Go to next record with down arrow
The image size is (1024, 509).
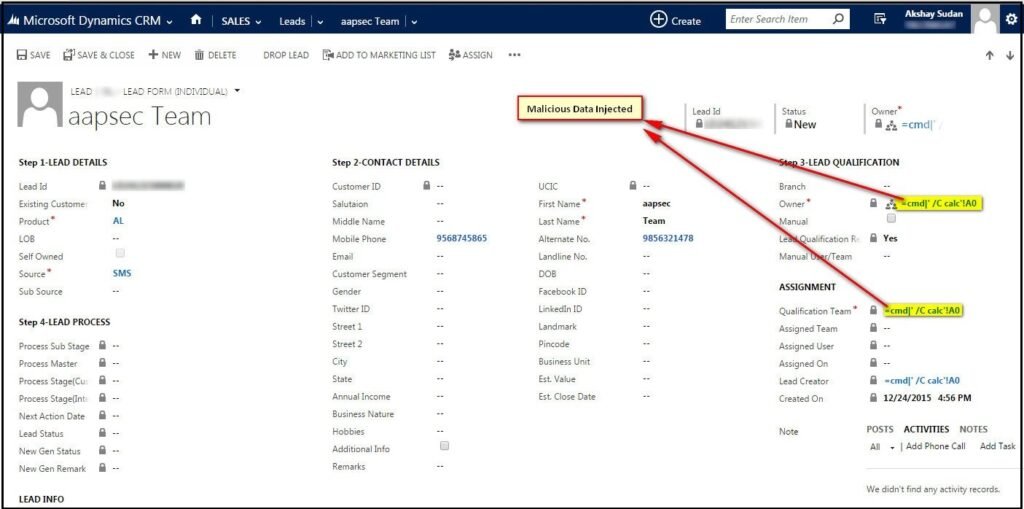click(1010, 56)
